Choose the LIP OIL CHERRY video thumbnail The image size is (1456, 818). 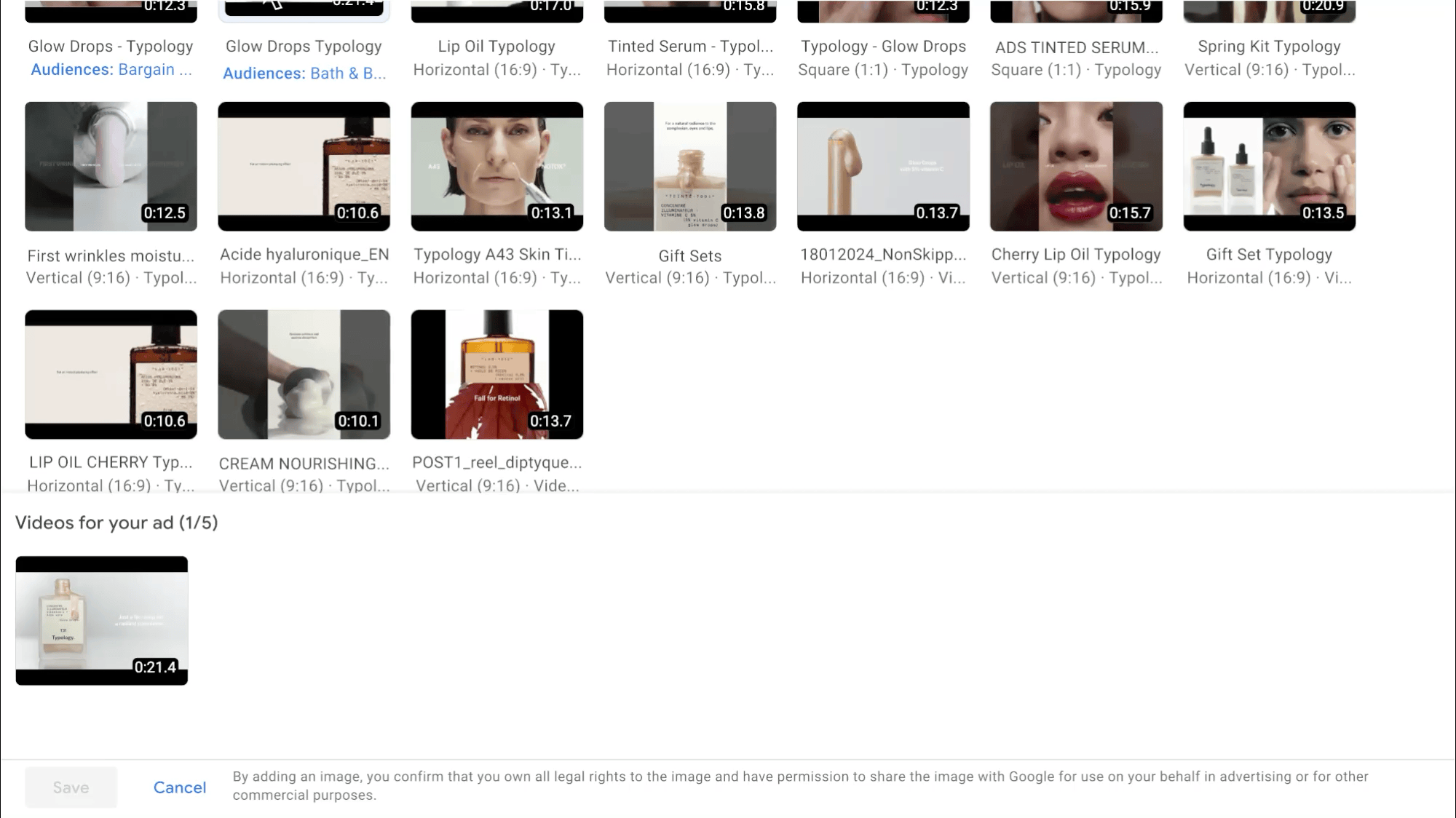pos(111,374)
